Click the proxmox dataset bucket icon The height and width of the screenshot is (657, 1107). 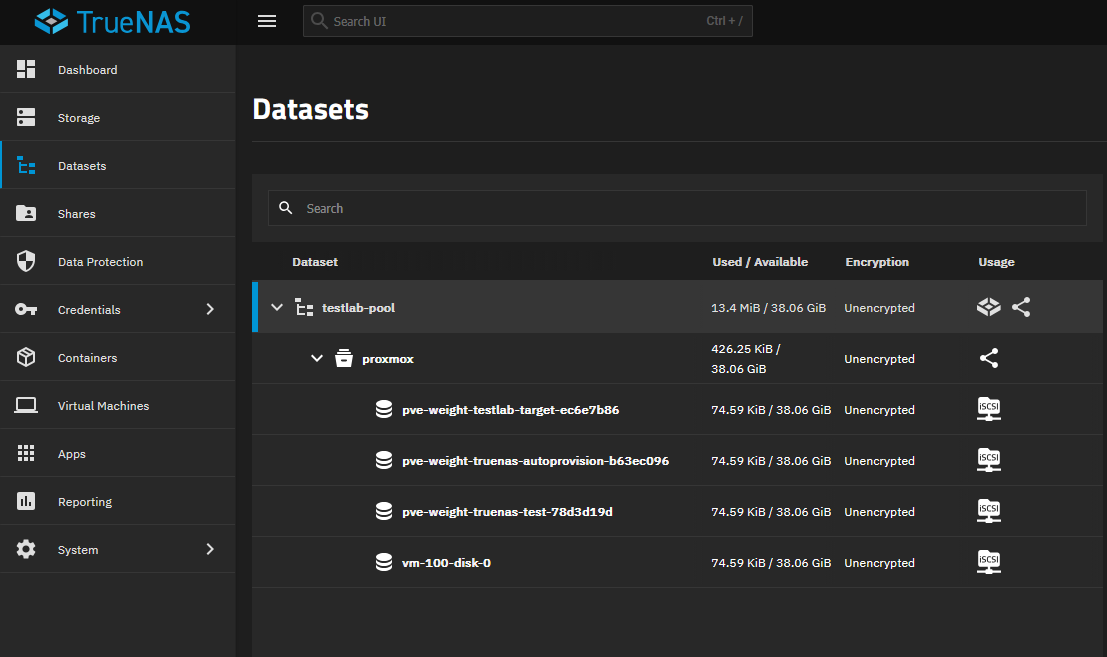tap(344, 358)
